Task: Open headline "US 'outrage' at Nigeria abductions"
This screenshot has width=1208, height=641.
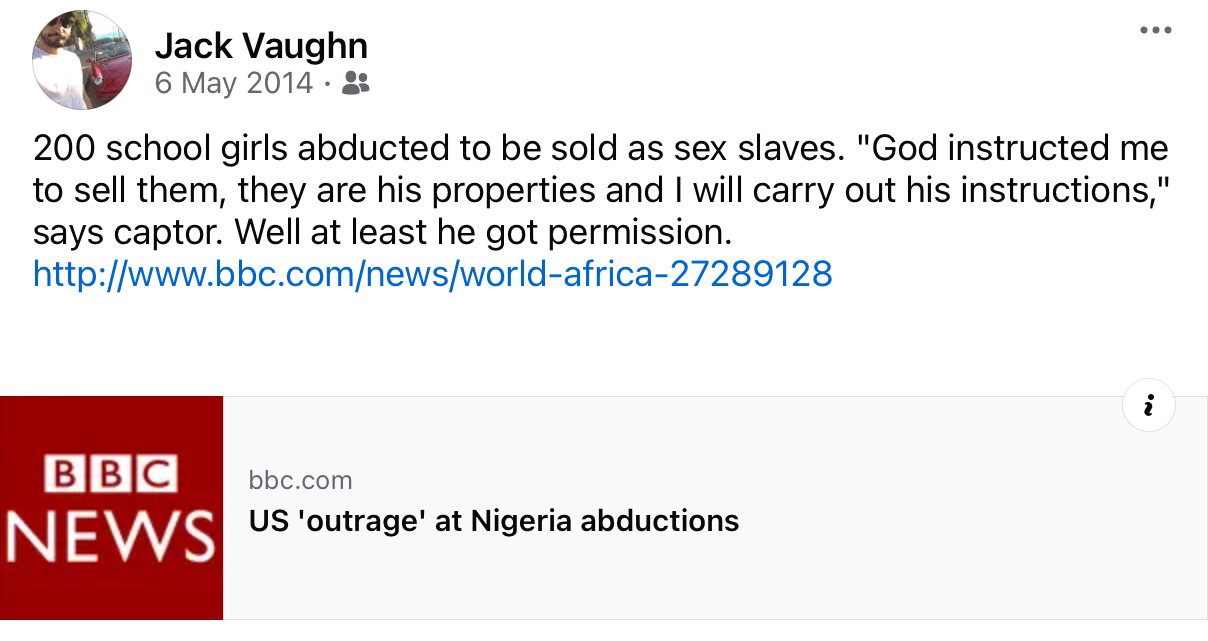Action: pos(493,521)
